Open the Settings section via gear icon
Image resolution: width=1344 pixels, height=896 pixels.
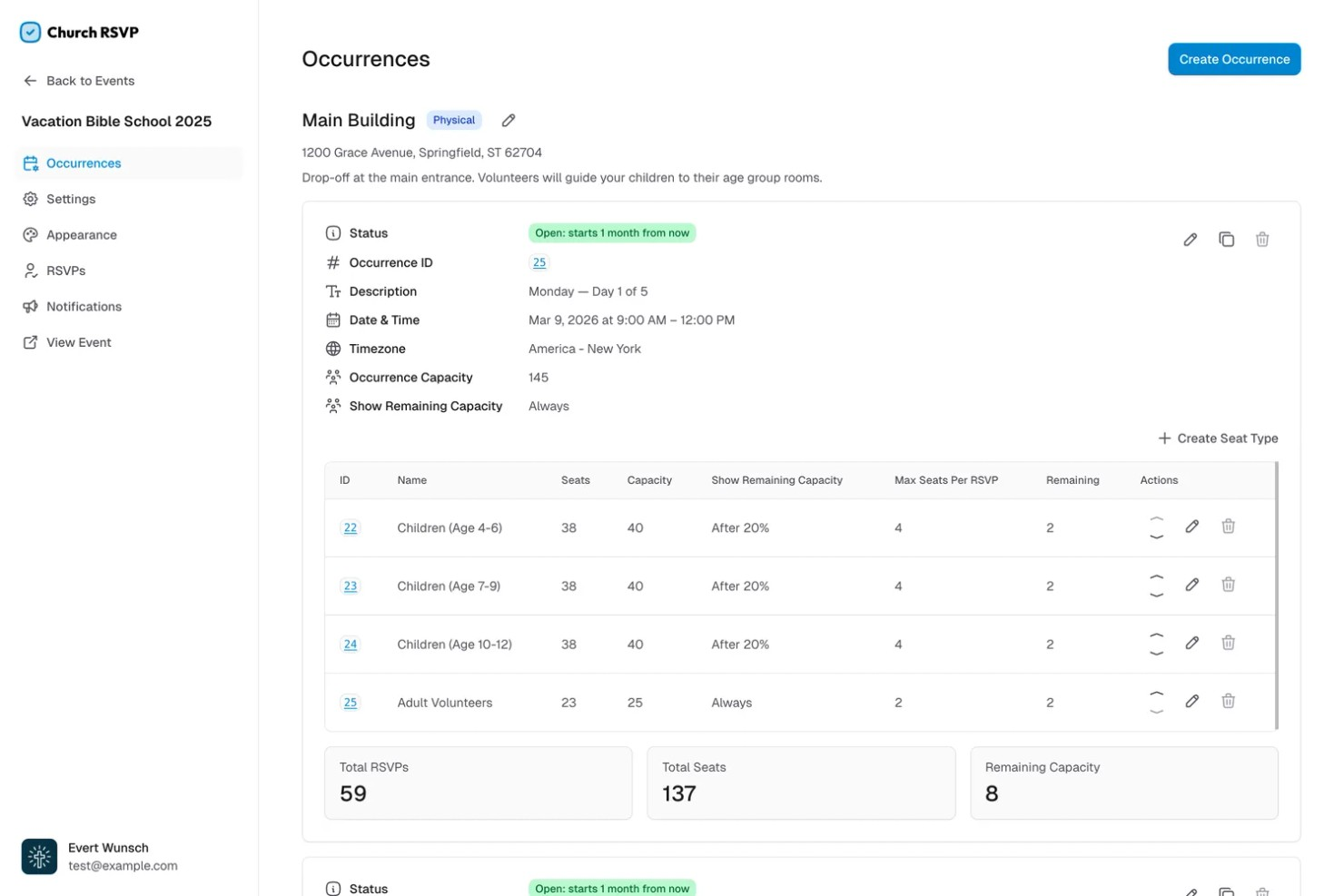coord(30,199)
